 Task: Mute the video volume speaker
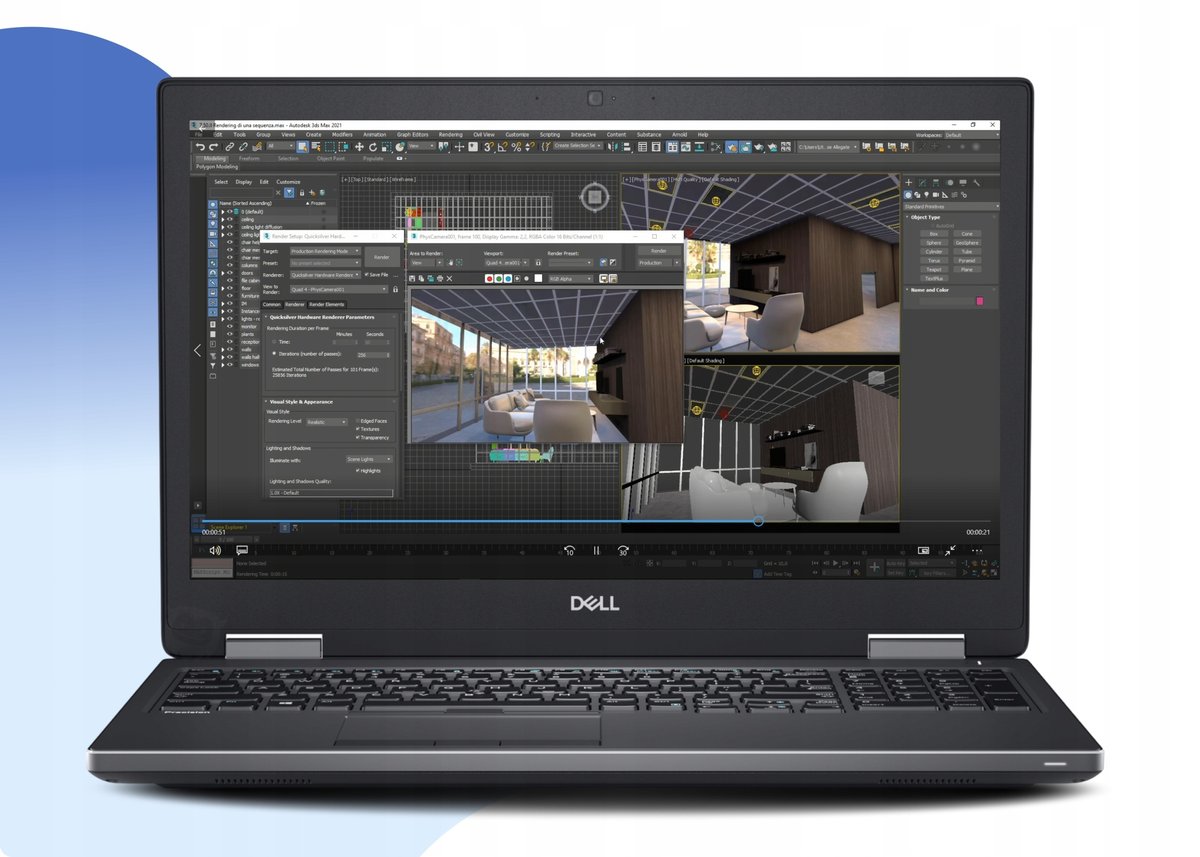214,550
